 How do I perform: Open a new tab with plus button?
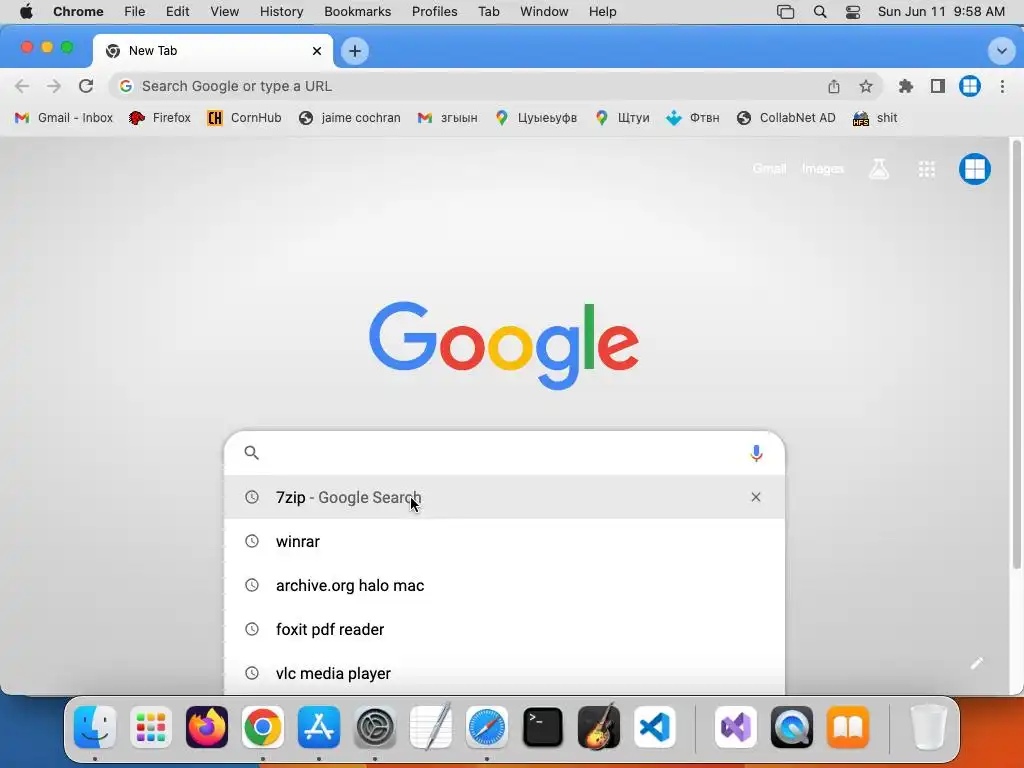coord(355,51)
